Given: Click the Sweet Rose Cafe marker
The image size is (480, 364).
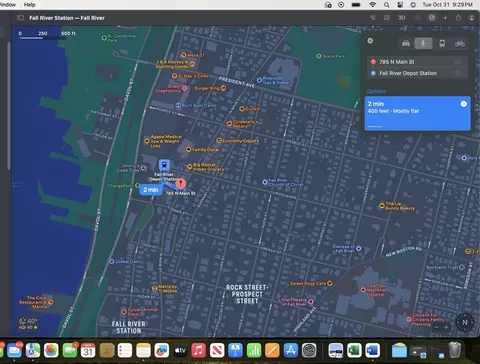Looking at the screenshot, I should pos(330,283).
